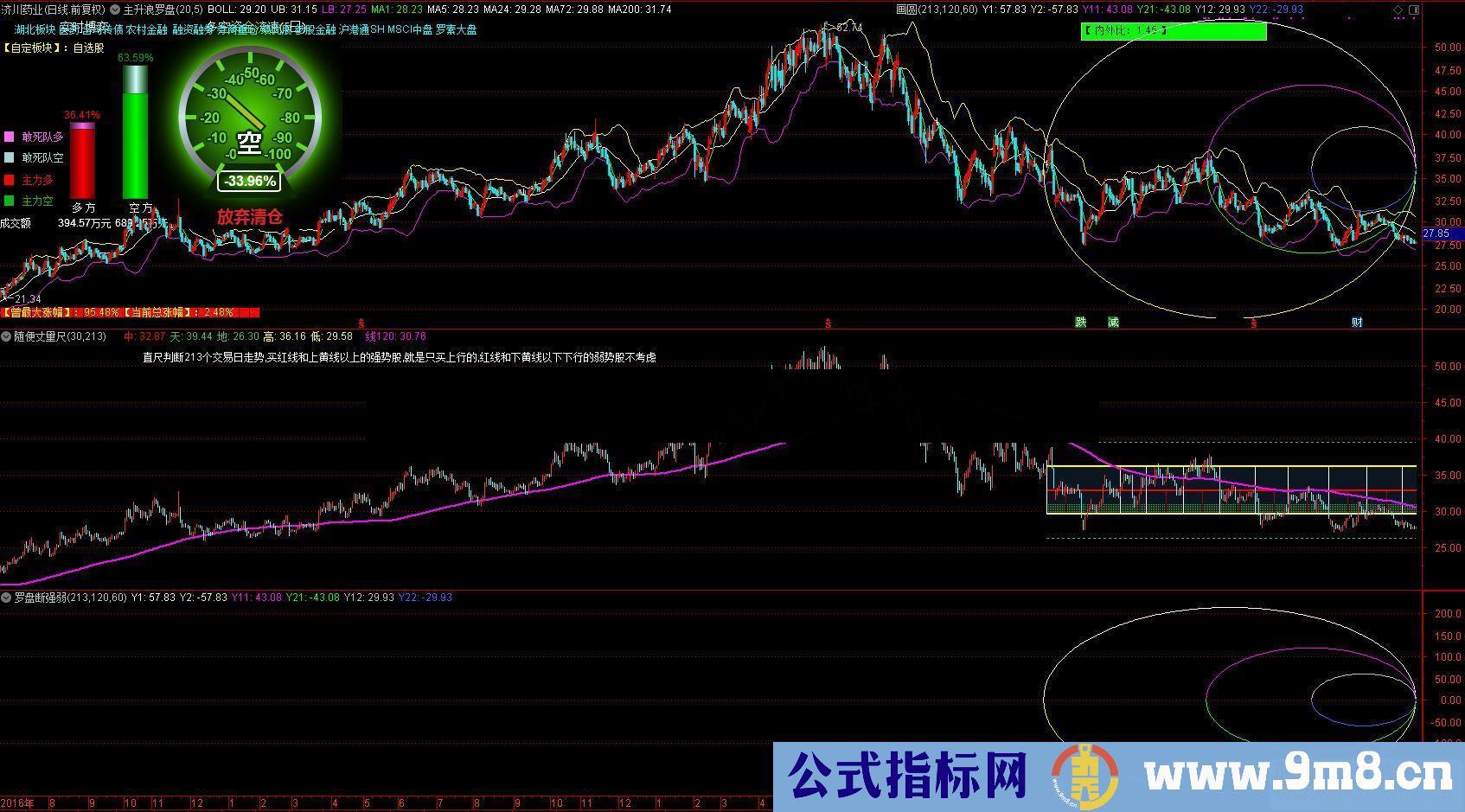Click the 曾最大涨幅 95.48% label
The image size is (1465, 812).
(x=61, y=312)
